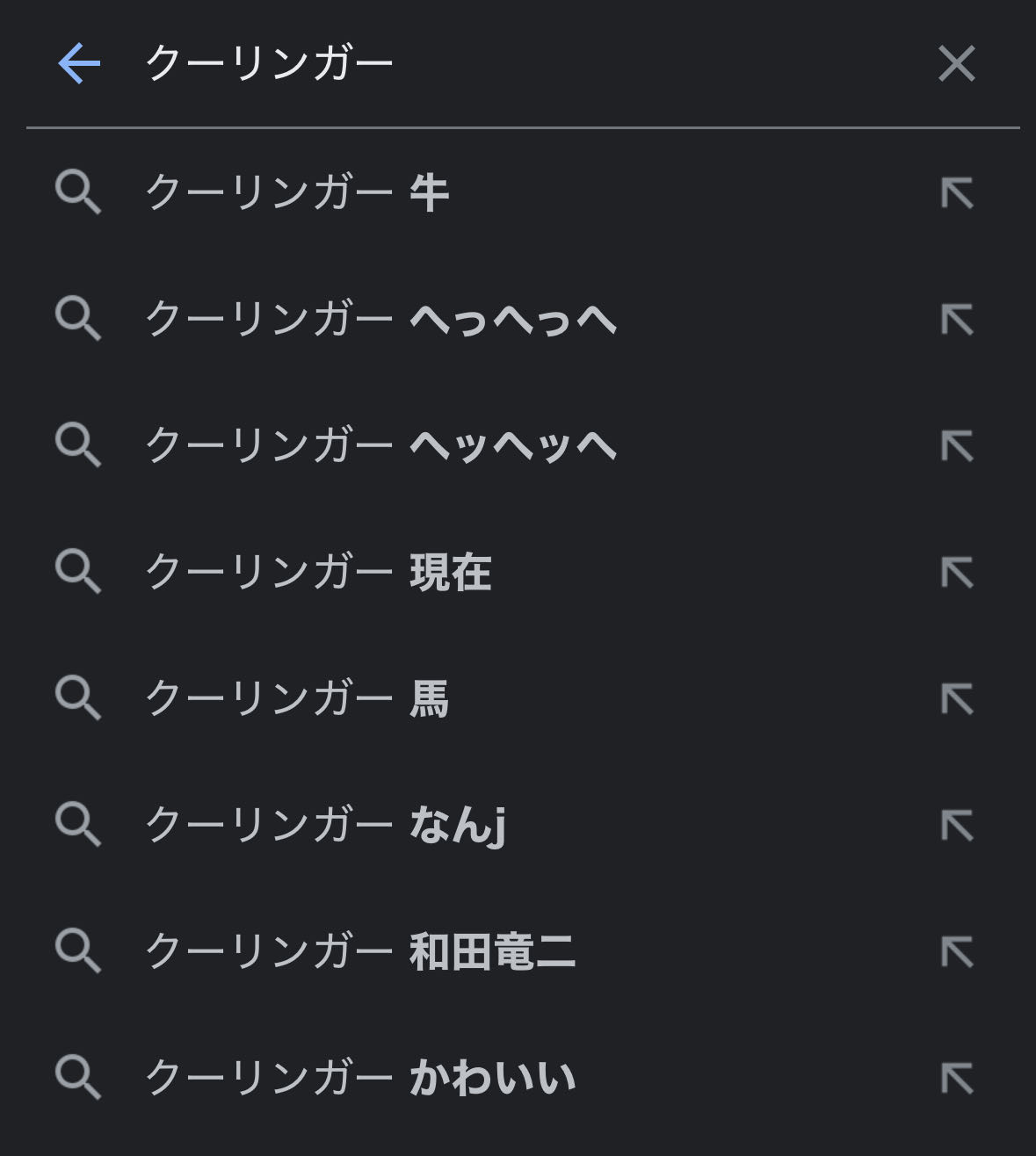Clear the search text with X
Image resolution: width=1036 pixels, height=1156 pixels.
tap(956, 64)
